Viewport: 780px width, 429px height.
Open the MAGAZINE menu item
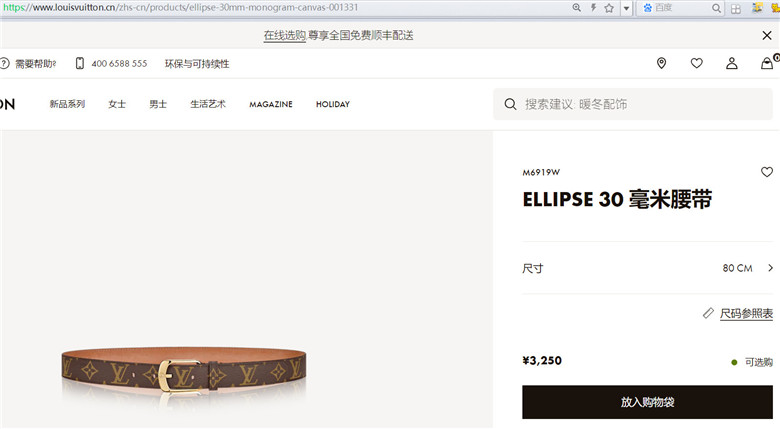(271, 104)
